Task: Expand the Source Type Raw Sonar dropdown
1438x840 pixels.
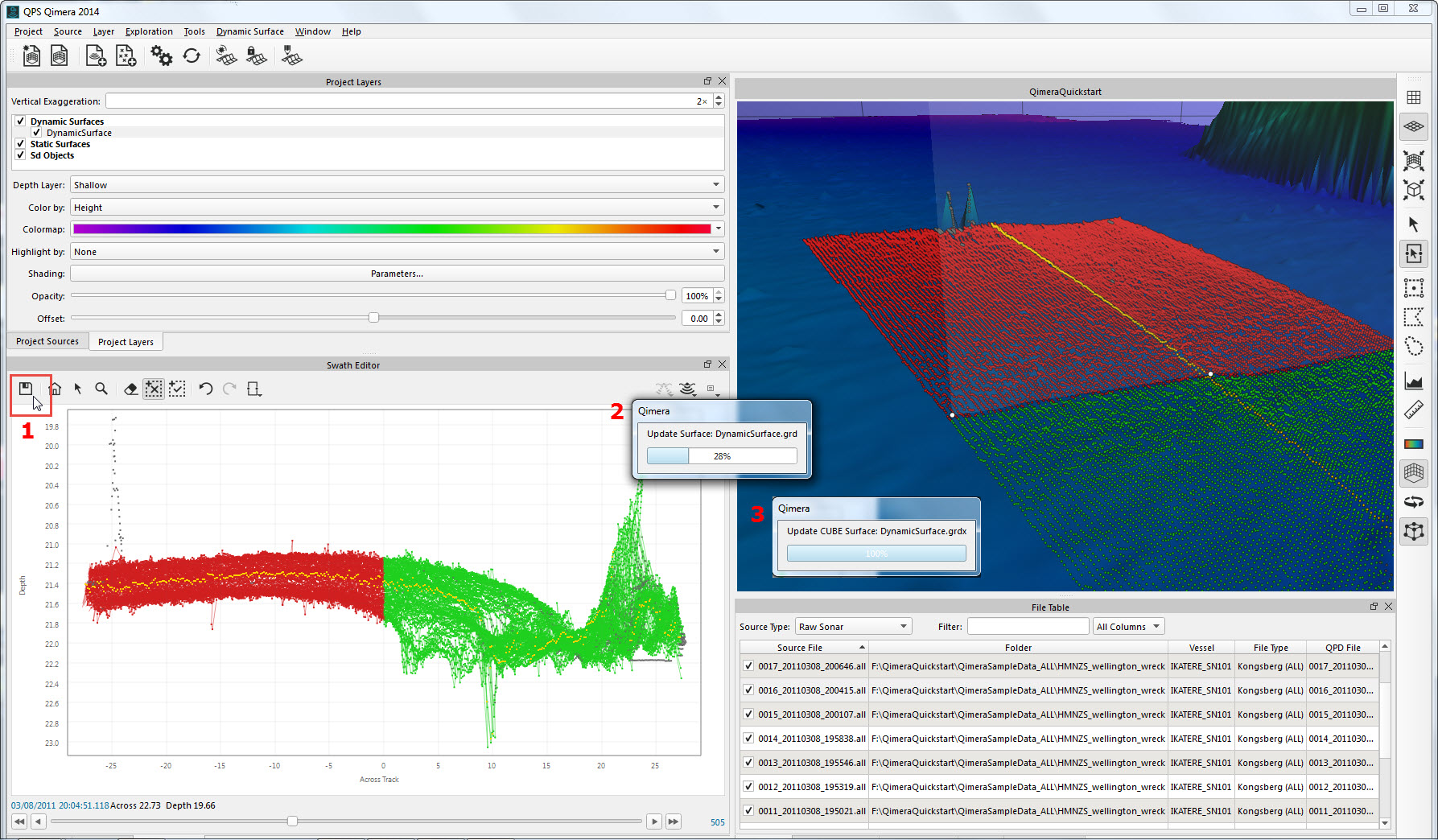Action: (853, 627)
